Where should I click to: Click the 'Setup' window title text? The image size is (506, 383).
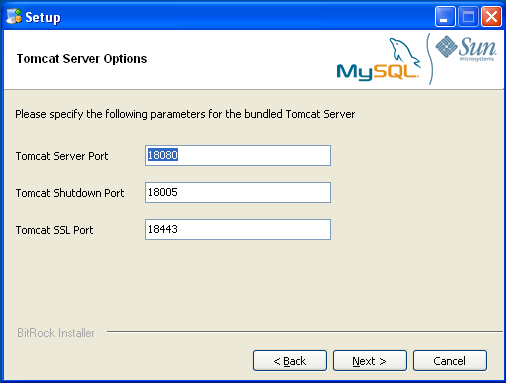43,17
